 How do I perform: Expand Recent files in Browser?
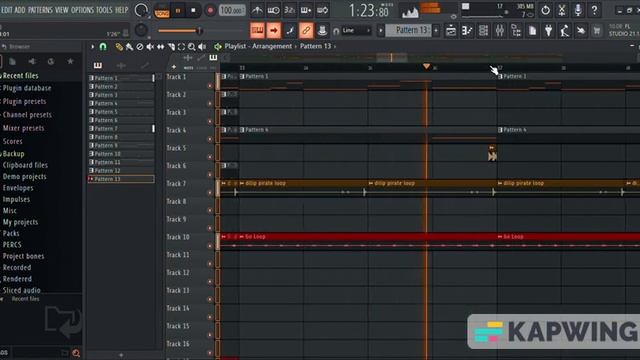20,76
